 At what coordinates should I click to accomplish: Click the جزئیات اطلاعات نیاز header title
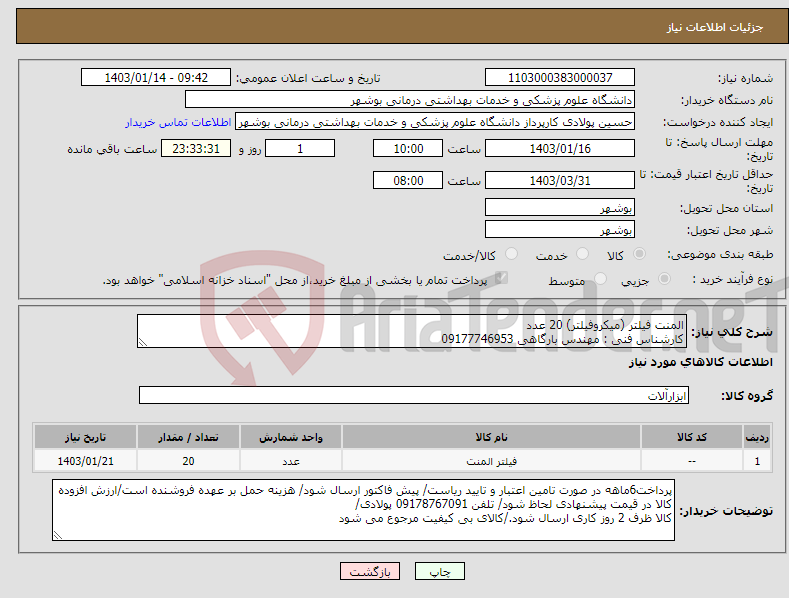point(715,27)
